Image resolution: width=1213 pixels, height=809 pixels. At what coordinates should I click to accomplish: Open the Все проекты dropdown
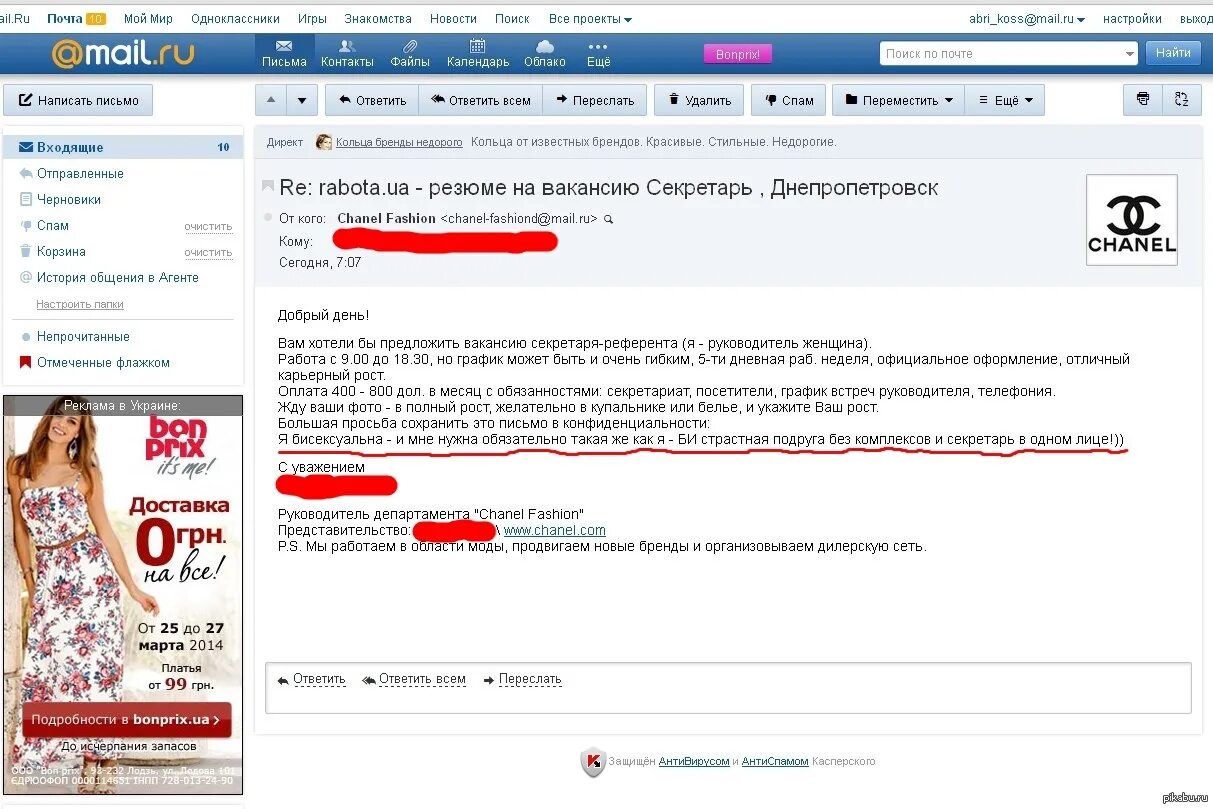(590, 19)
